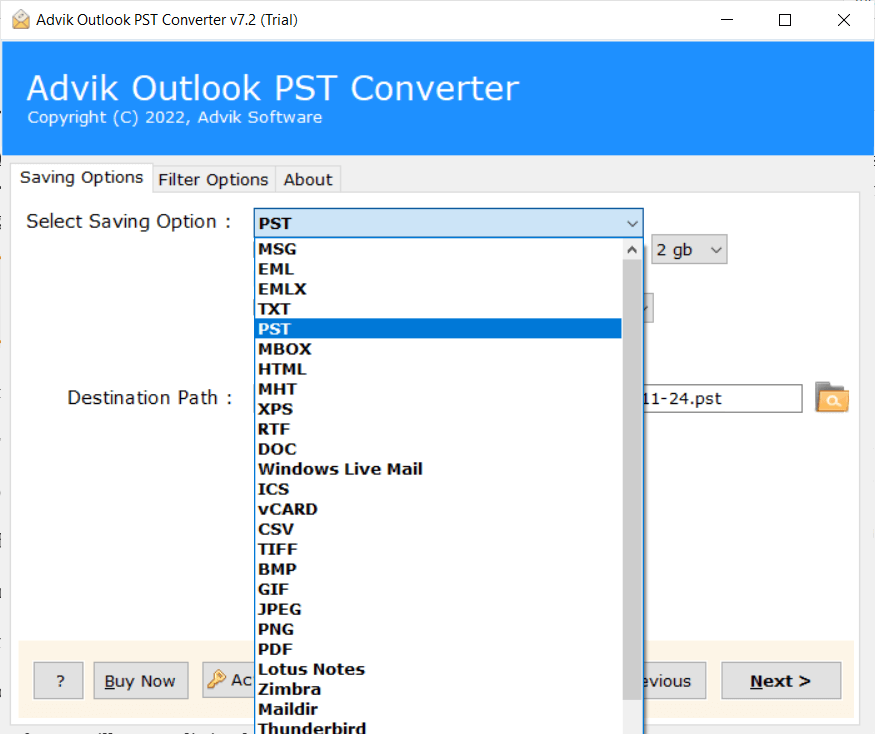Screen dimensions: 875x734
Task: Click the destination path text field
Action: [x=722, y=399]
